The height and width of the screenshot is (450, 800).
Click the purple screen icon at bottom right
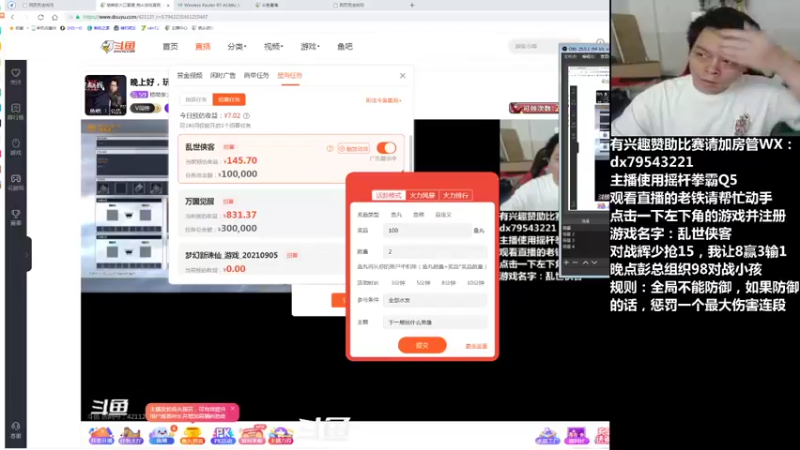(577, 435)
